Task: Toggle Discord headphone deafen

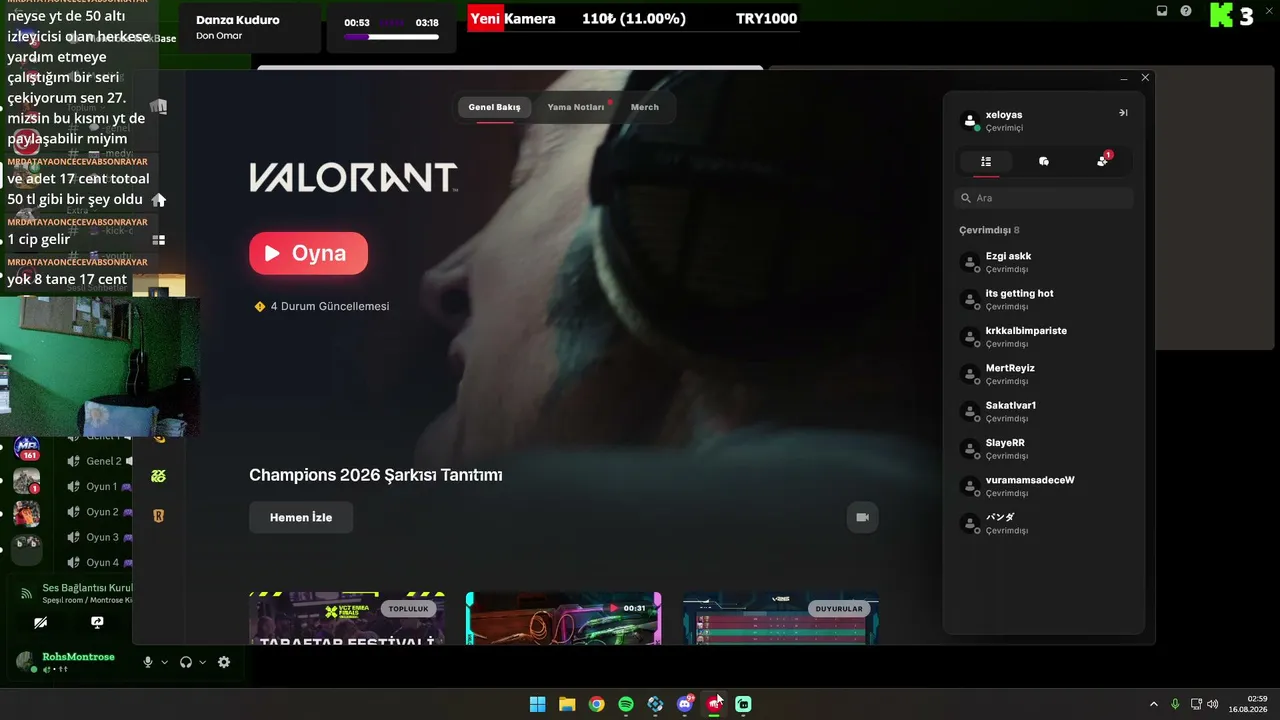Action: coord(186,662)
